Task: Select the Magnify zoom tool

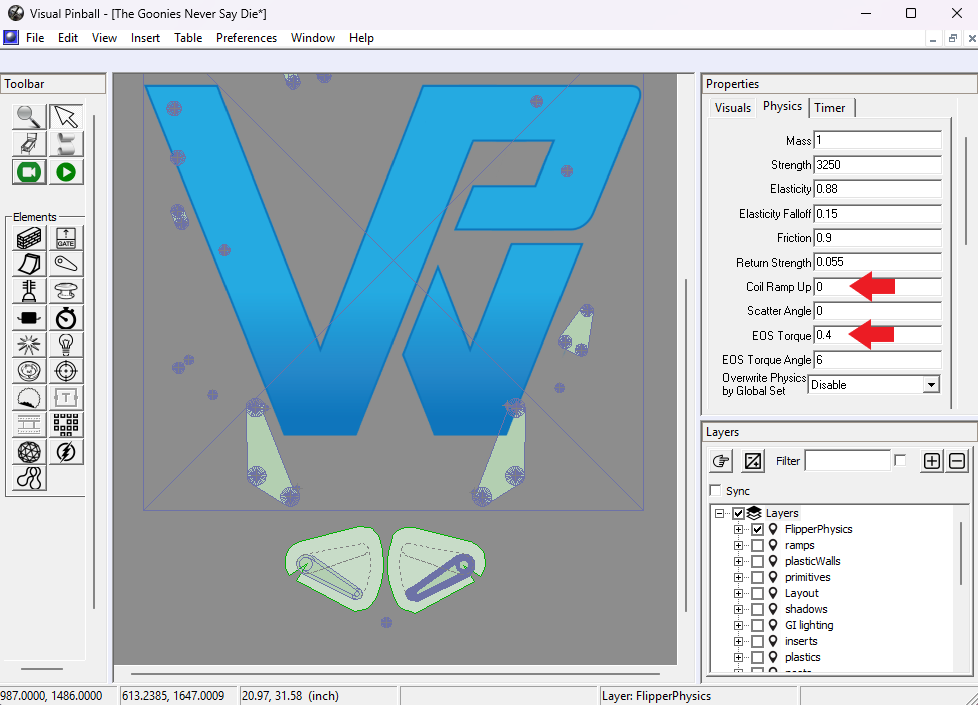Action: click(29, 117)
